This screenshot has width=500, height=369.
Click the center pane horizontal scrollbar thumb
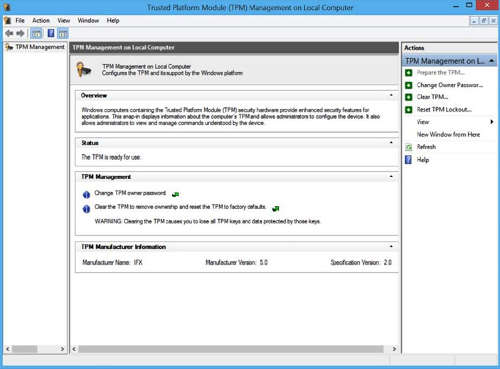point(231,349)
